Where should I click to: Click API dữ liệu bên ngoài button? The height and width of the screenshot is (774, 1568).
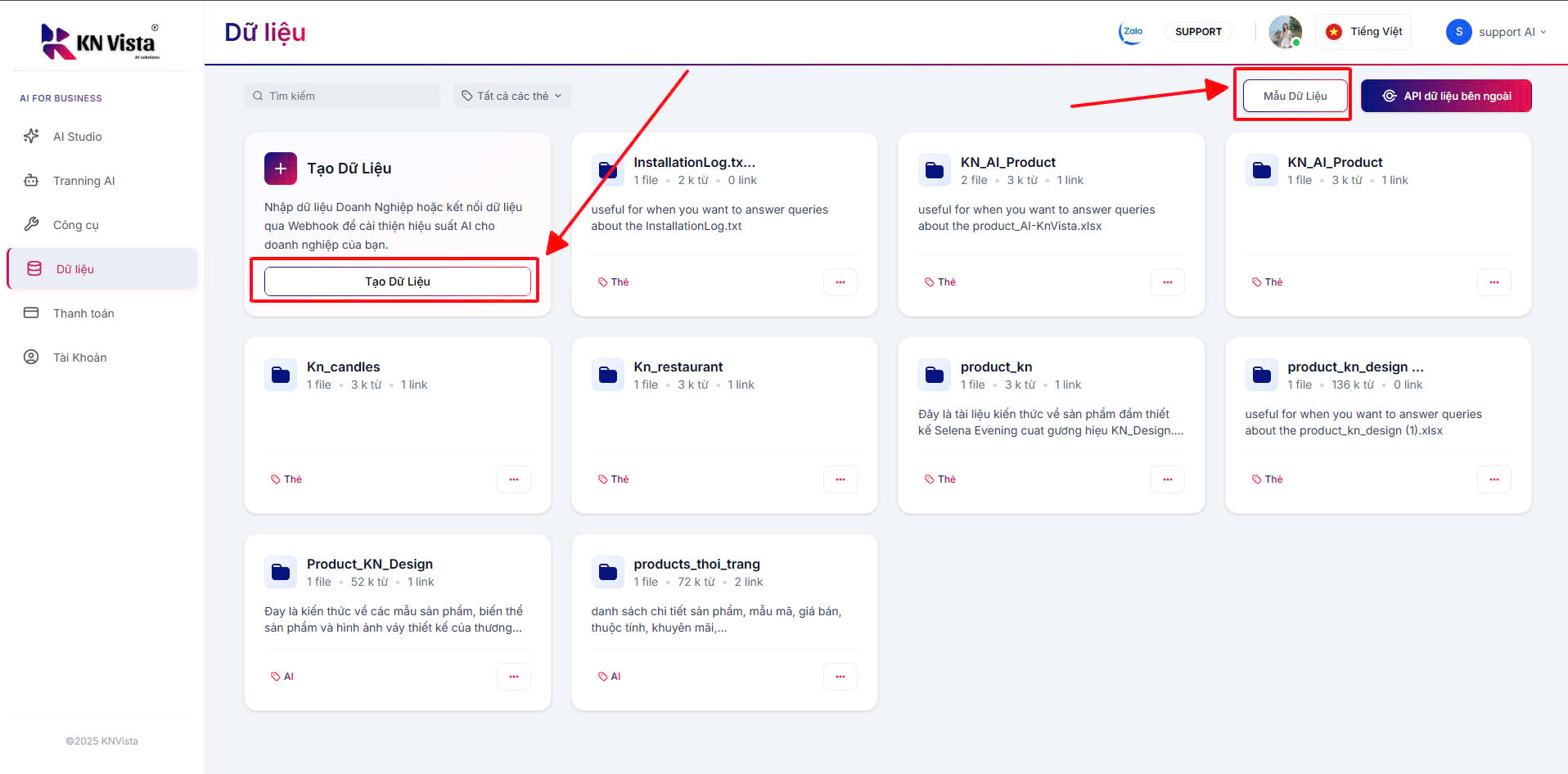click(1446, 96)
